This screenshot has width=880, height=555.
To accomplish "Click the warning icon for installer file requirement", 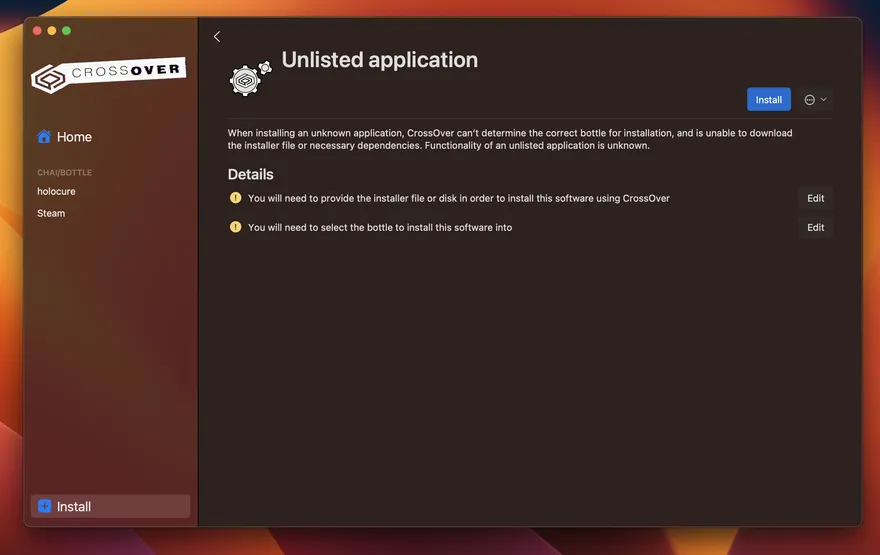I will tap(236, 198).
